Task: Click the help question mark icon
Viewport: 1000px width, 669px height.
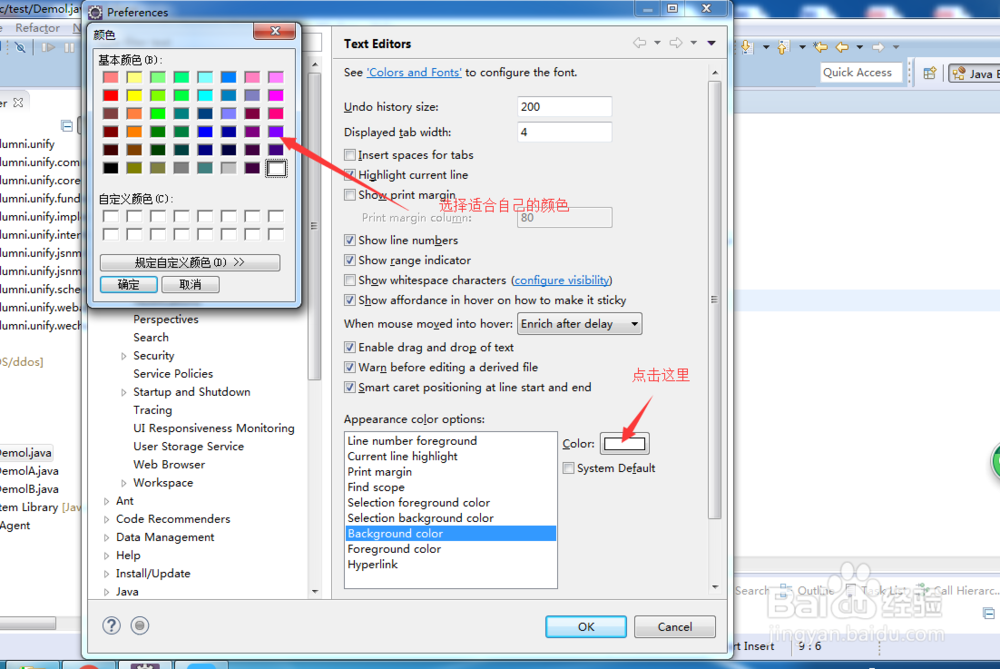Action: 112,626
